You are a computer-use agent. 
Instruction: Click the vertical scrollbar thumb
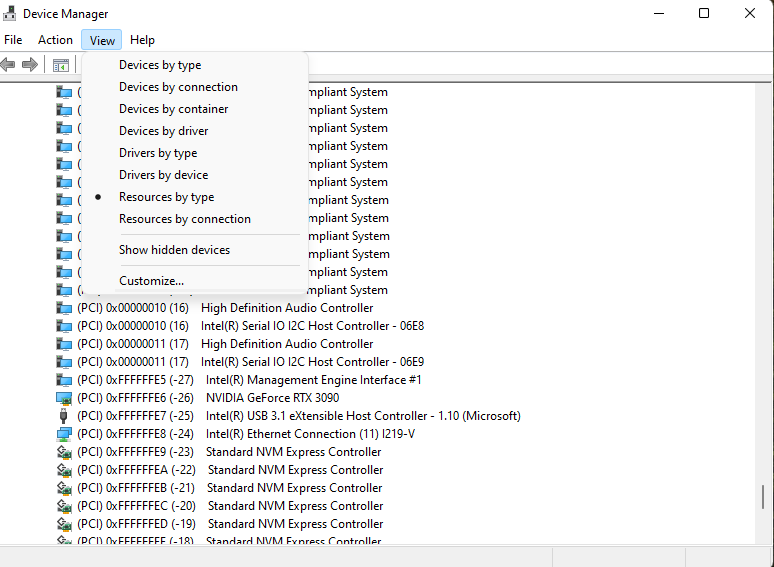click(x=763, y=497)
